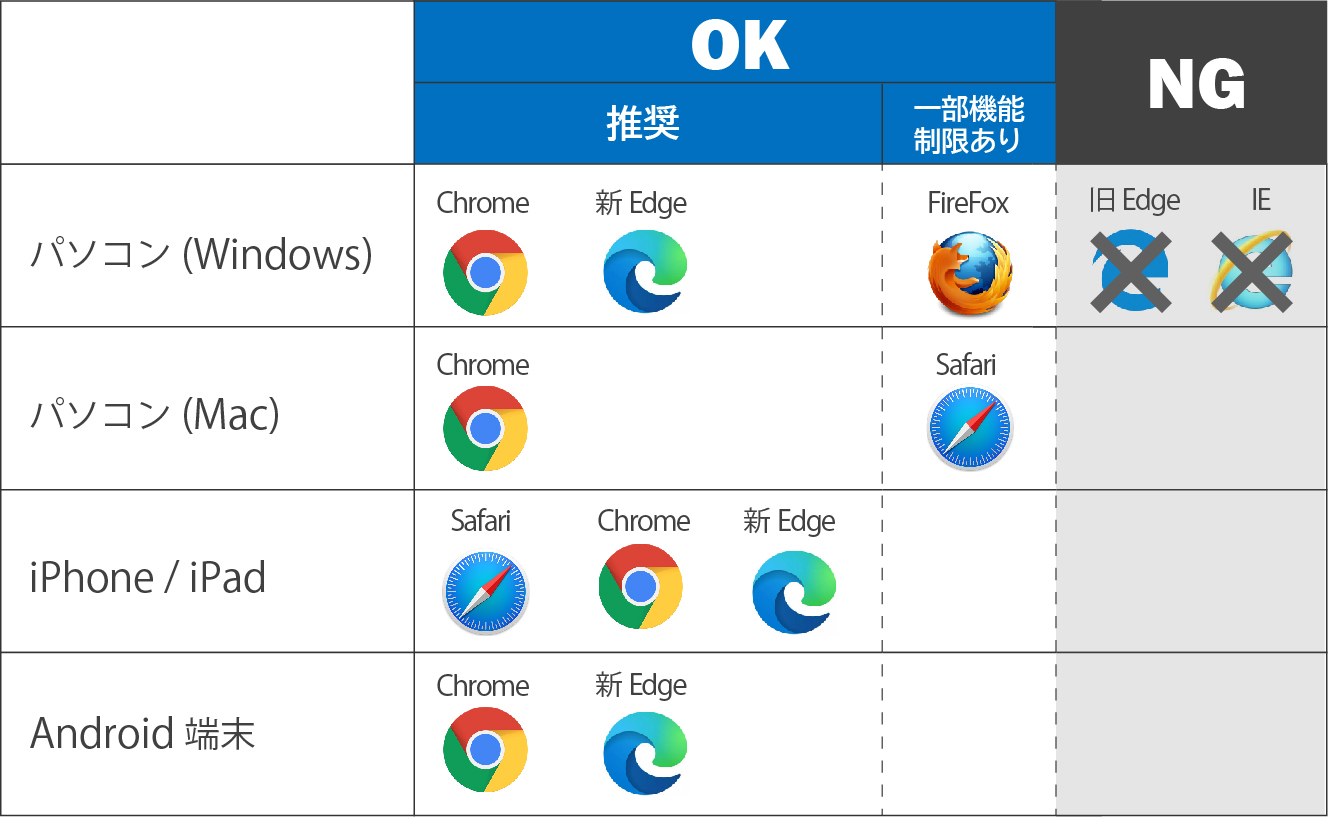Click the new Edge icon for Windows

coord(645,272)
